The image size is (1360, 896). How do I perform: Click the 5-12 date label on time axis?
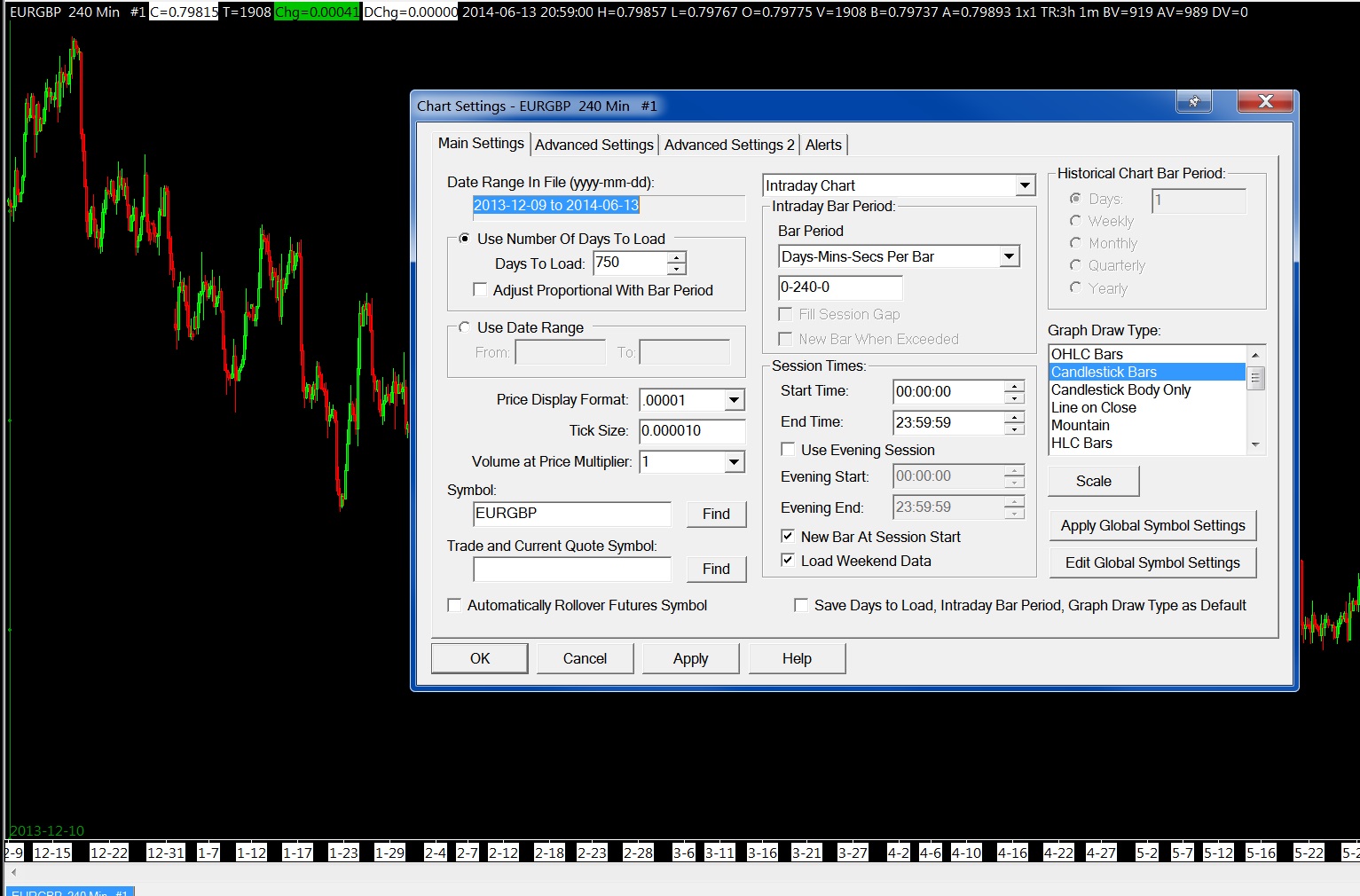1218,853
